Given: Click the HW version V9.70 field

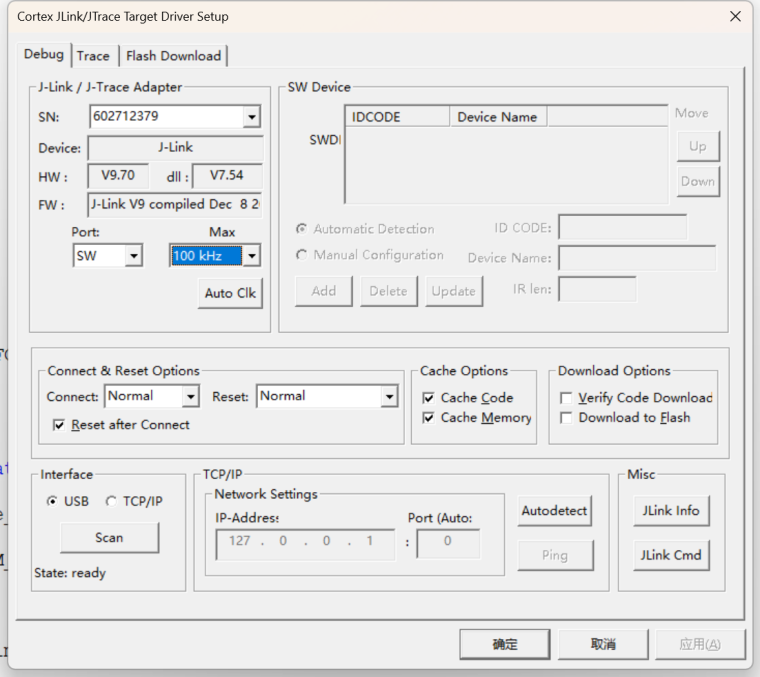Looking at the screenshot, I should [118, 175].
